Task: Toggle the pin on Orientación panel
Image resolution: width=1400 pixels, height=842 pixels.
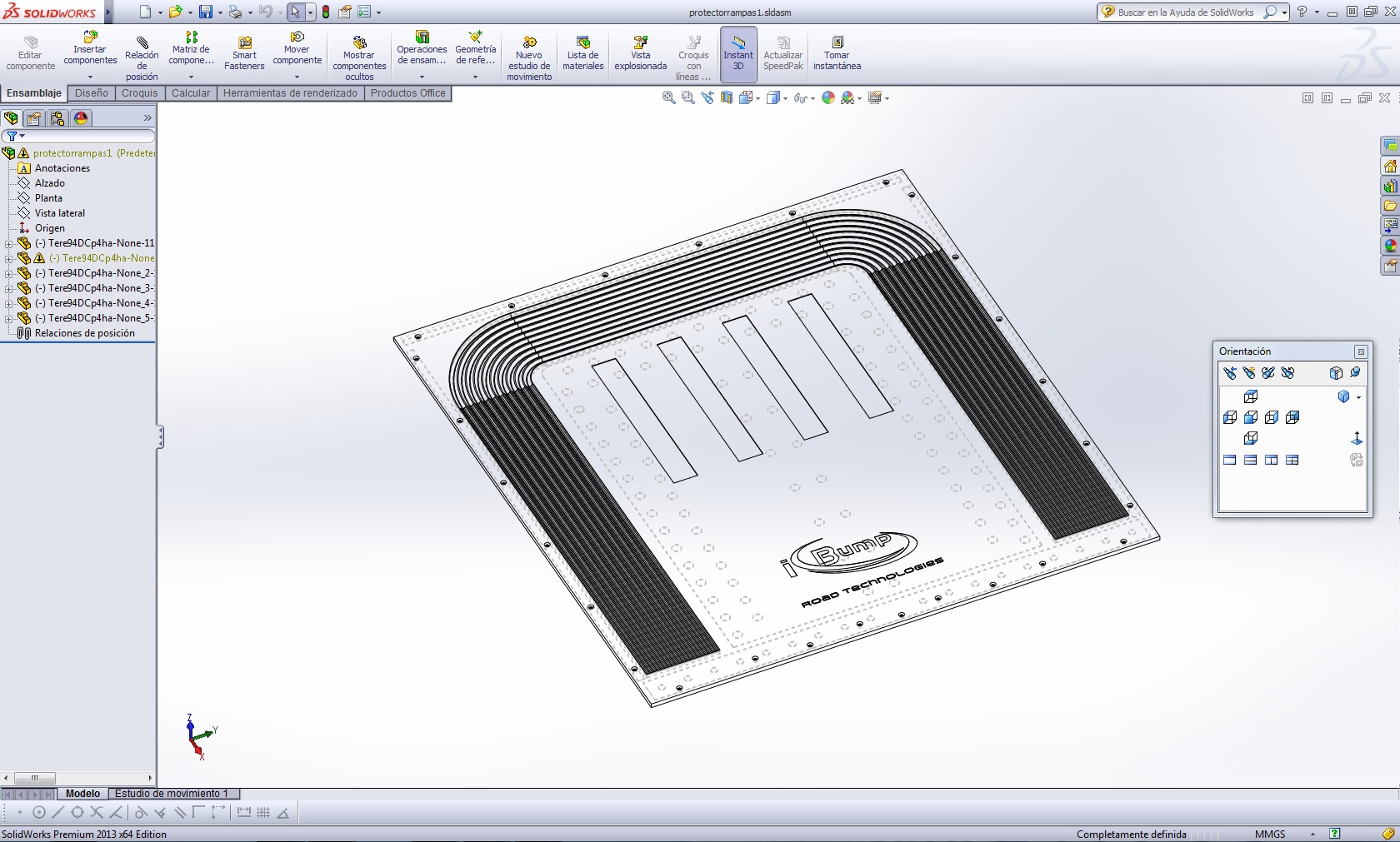Action: 1355,373
